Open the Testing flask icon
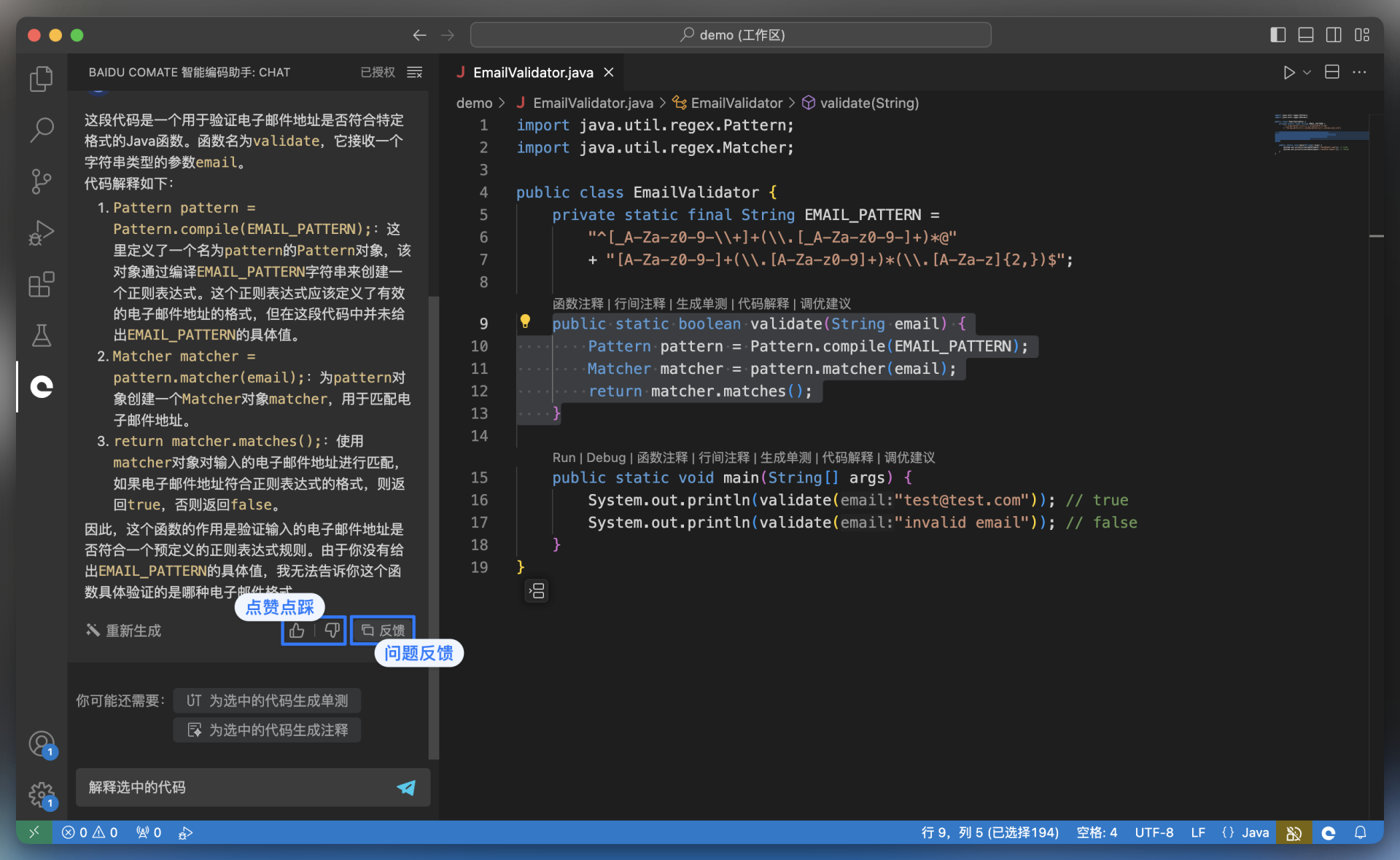Screen dimensions: 1400x860 coord(42,335)
